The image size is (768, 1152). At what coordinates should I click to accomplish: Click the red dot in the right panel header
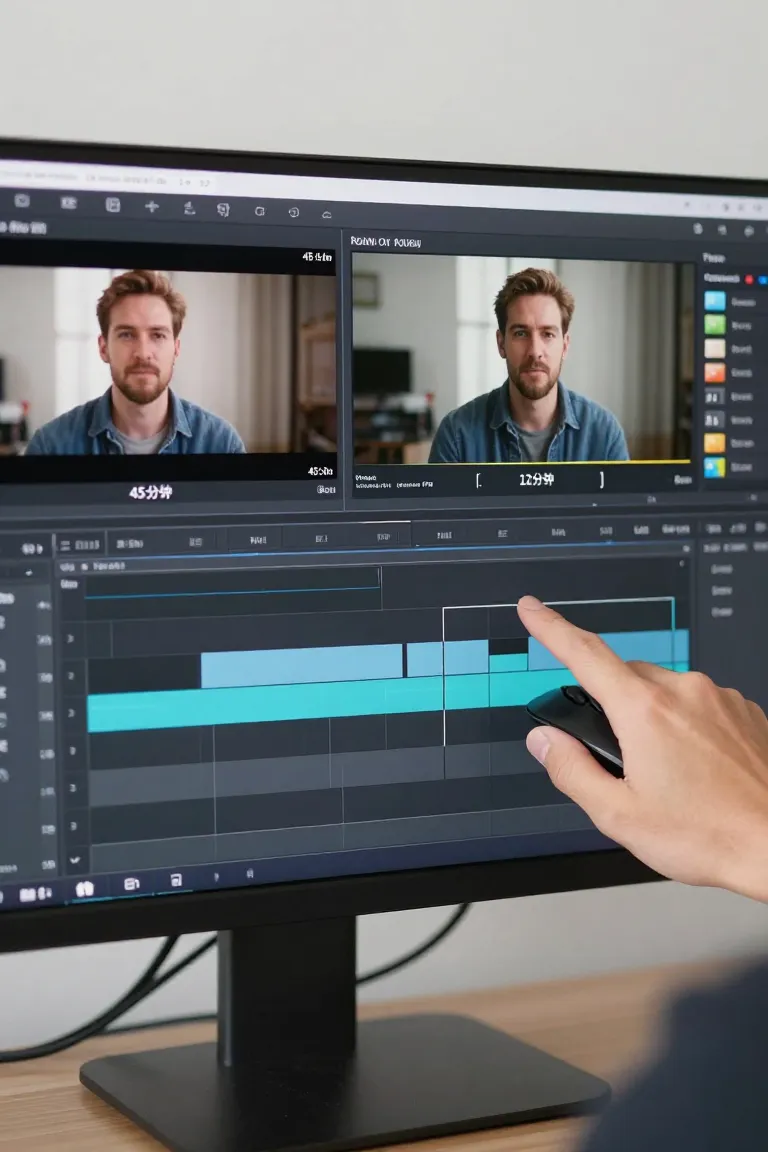pyautogui.click(x=749, y=279)
